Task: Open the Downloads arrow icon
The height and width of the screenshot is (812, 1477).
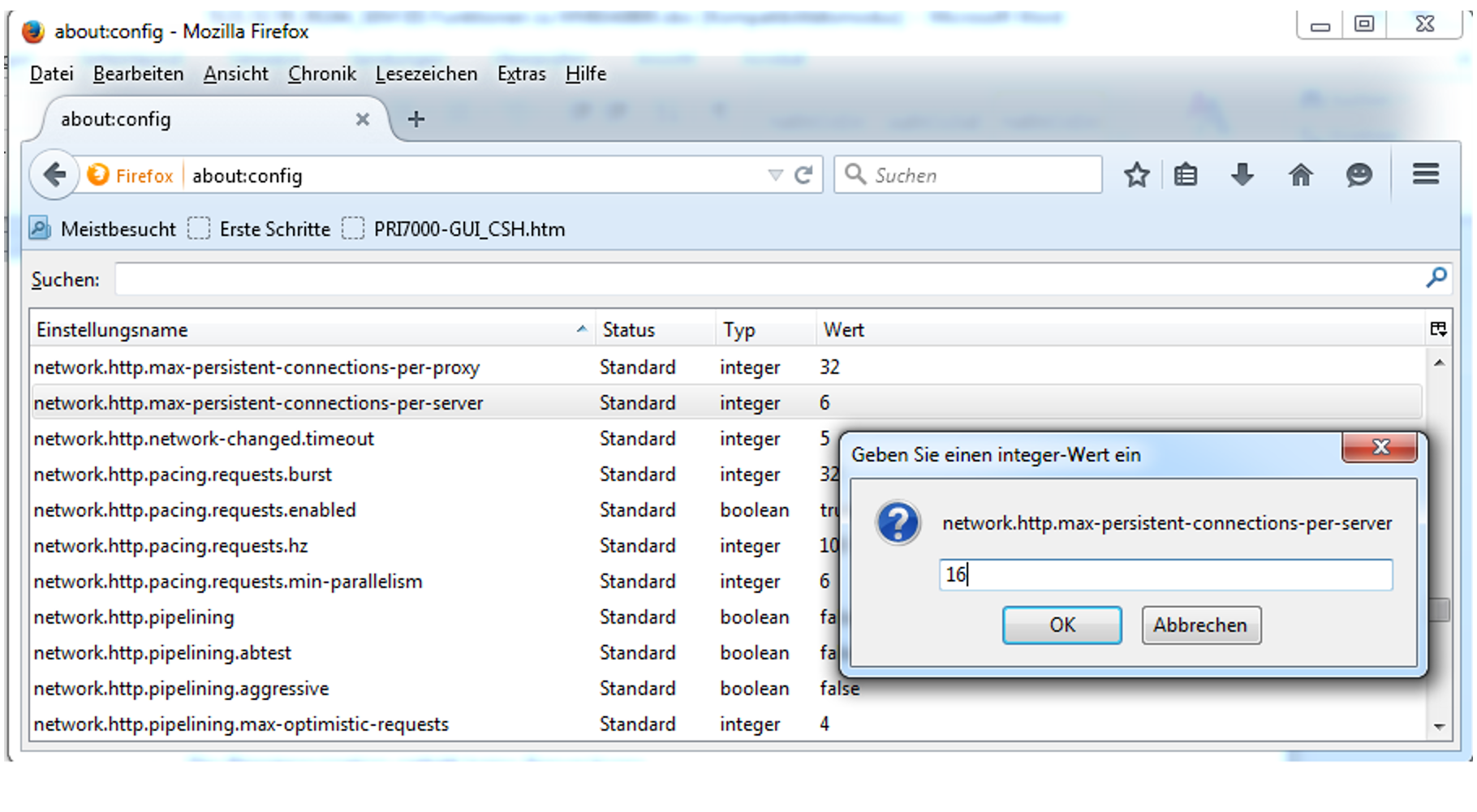Action: click(1242, 175)
